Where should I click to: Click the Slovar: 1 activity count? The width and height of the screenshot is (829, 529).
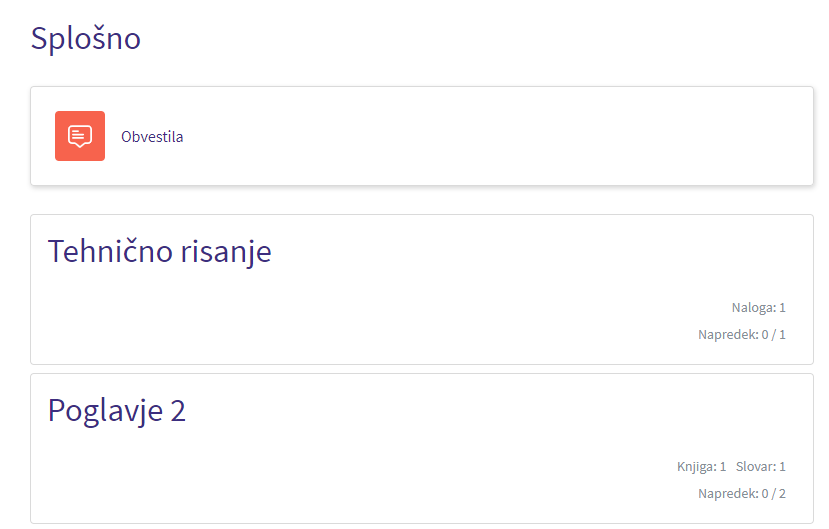761,467
